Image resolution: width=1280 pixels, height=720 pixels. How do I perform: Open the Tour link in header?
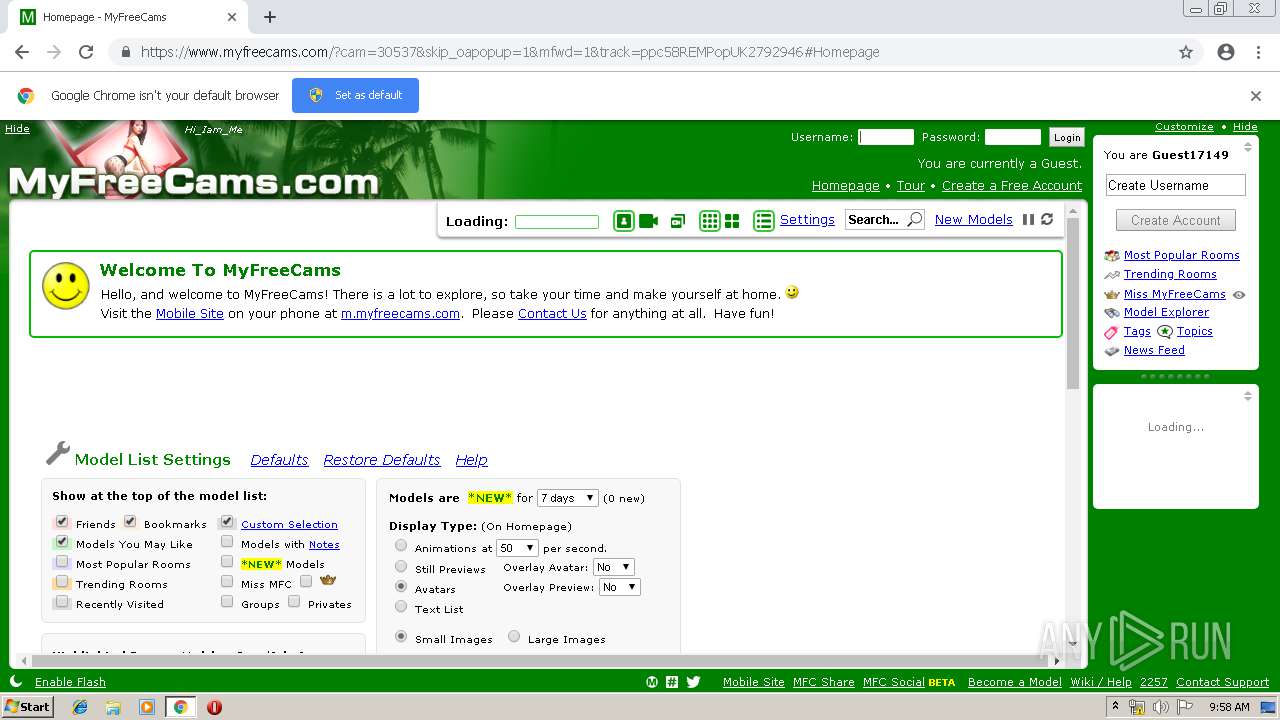911,186
